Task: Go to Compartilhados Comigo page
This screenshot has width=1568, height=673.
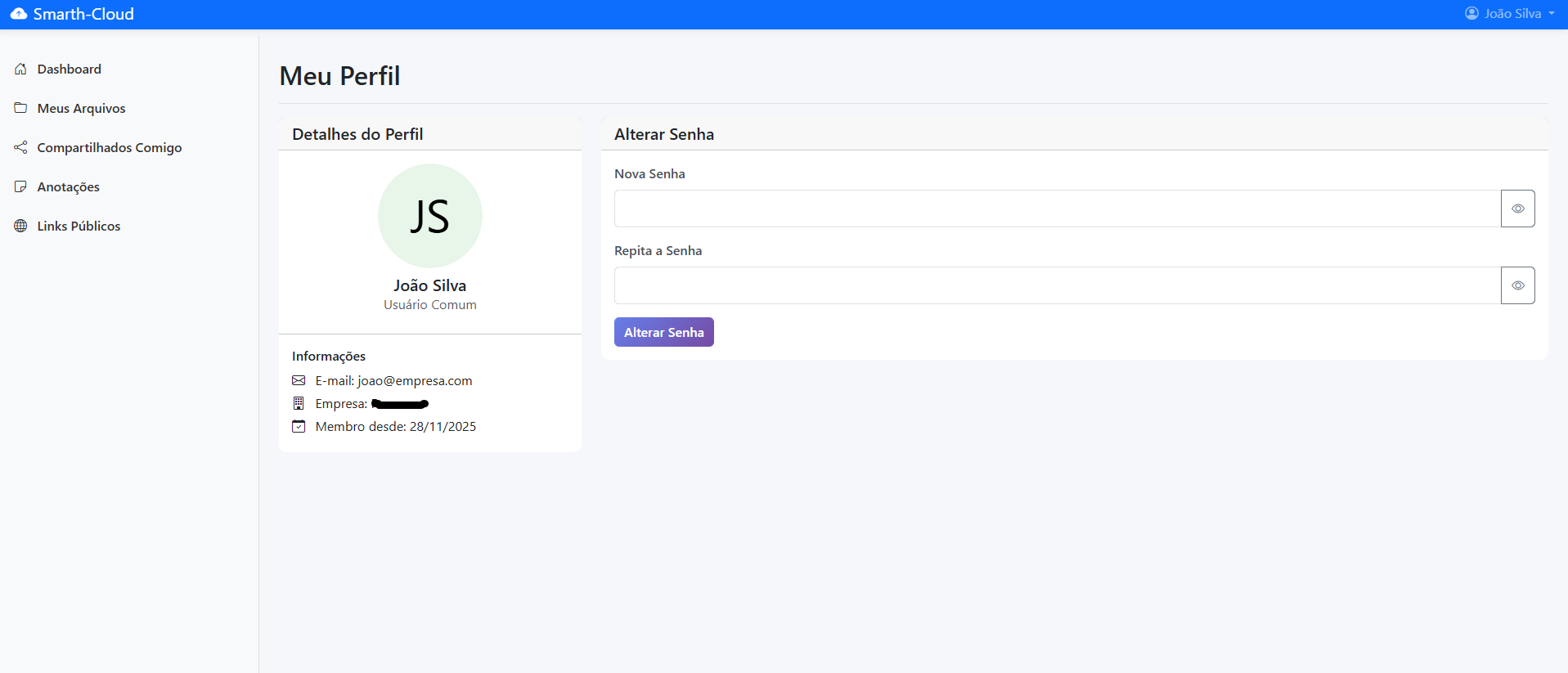Action: pyautogui.click(x=109, y=147)
